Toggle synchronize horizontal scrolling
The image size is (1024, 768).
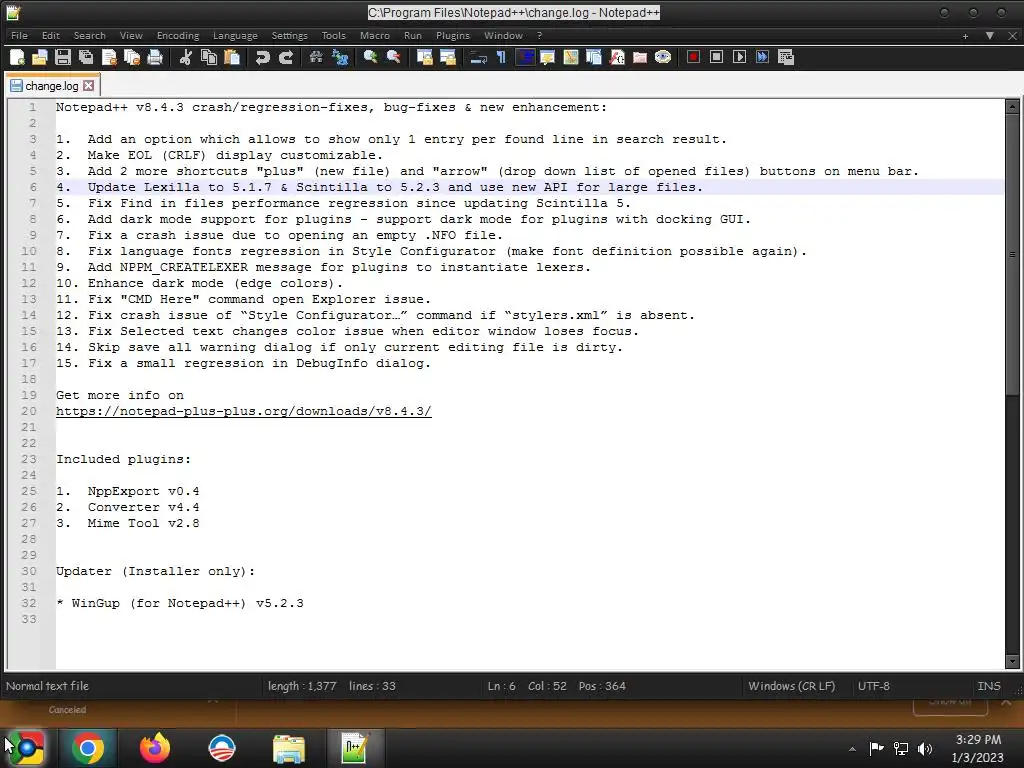coord(447,57)
